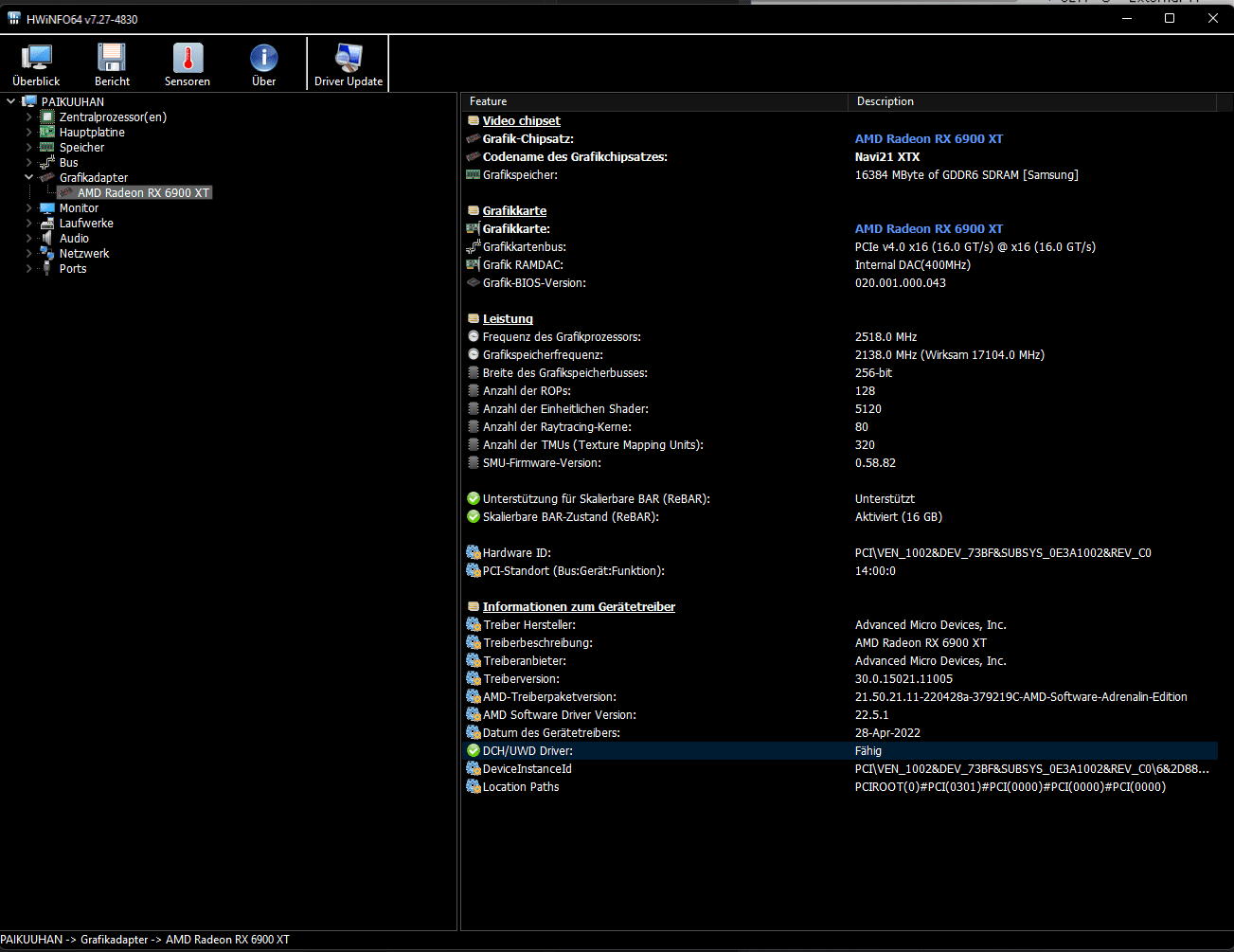Select the Laufwerke tree entry
The image size is (1234, 952).
86,223
